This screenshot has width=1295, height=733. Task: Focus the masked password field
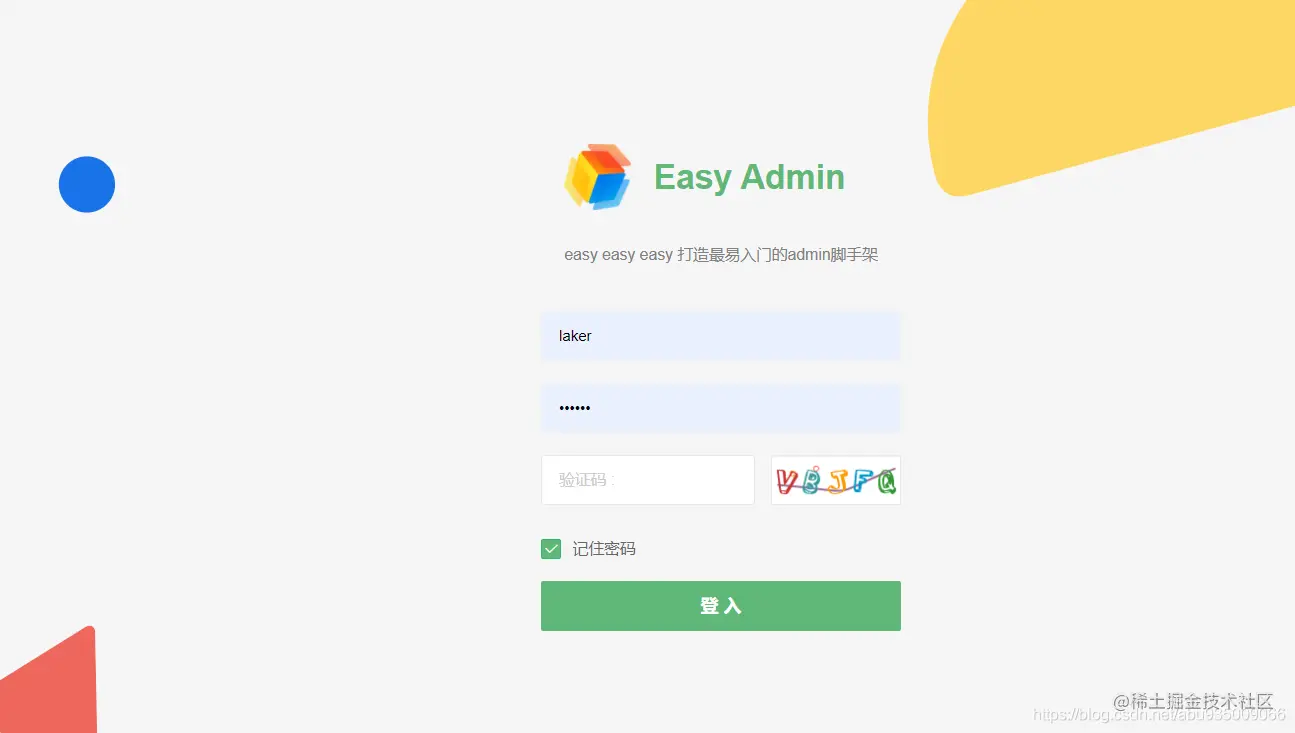click(x=721, y=408)
